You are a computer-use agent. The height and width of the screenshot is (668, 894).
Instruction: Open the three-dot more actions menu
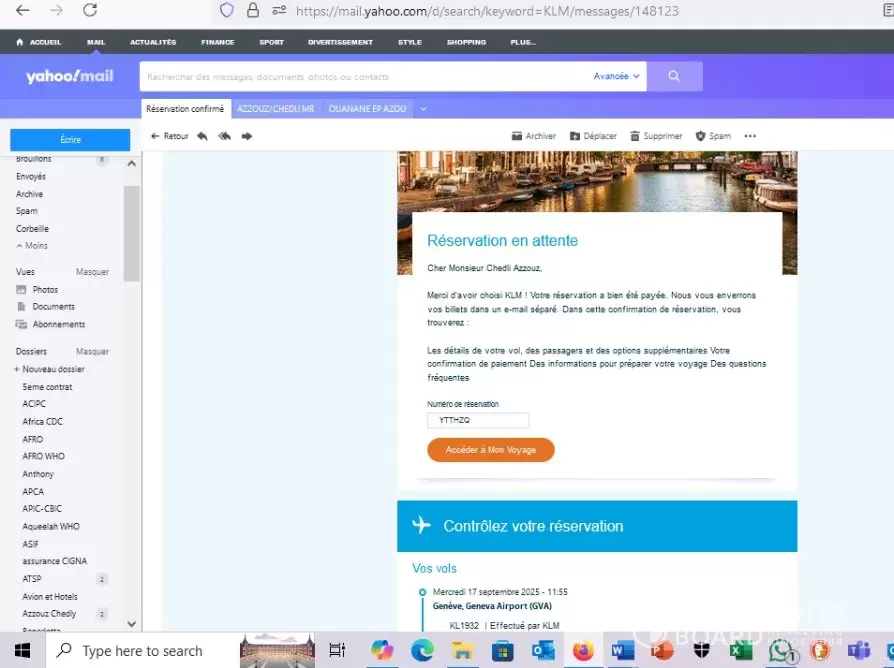(x=750, y=136)
